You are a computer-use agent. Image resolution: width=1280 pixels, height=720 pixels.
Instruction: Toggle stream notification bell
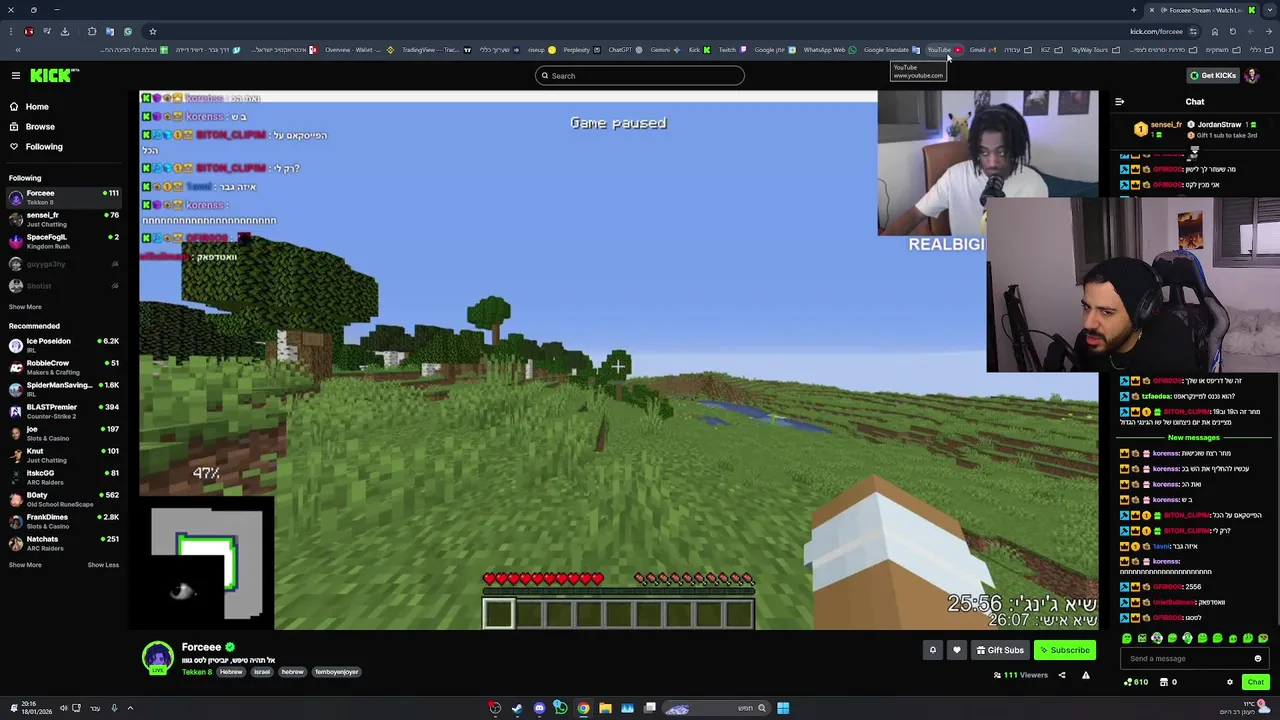[932, 650]
